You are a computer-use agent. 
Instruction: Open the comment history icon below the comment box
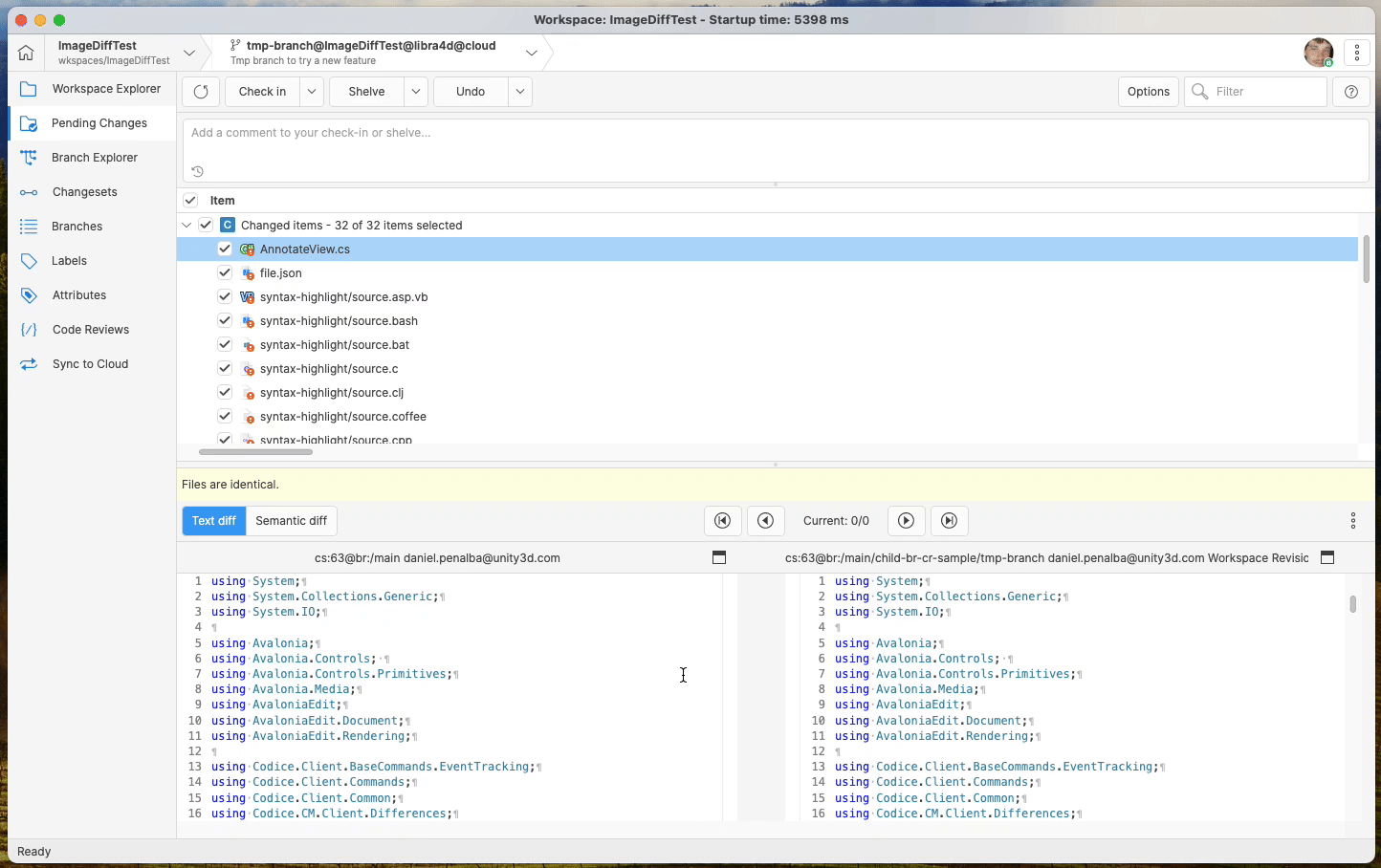tap(197, 171)
